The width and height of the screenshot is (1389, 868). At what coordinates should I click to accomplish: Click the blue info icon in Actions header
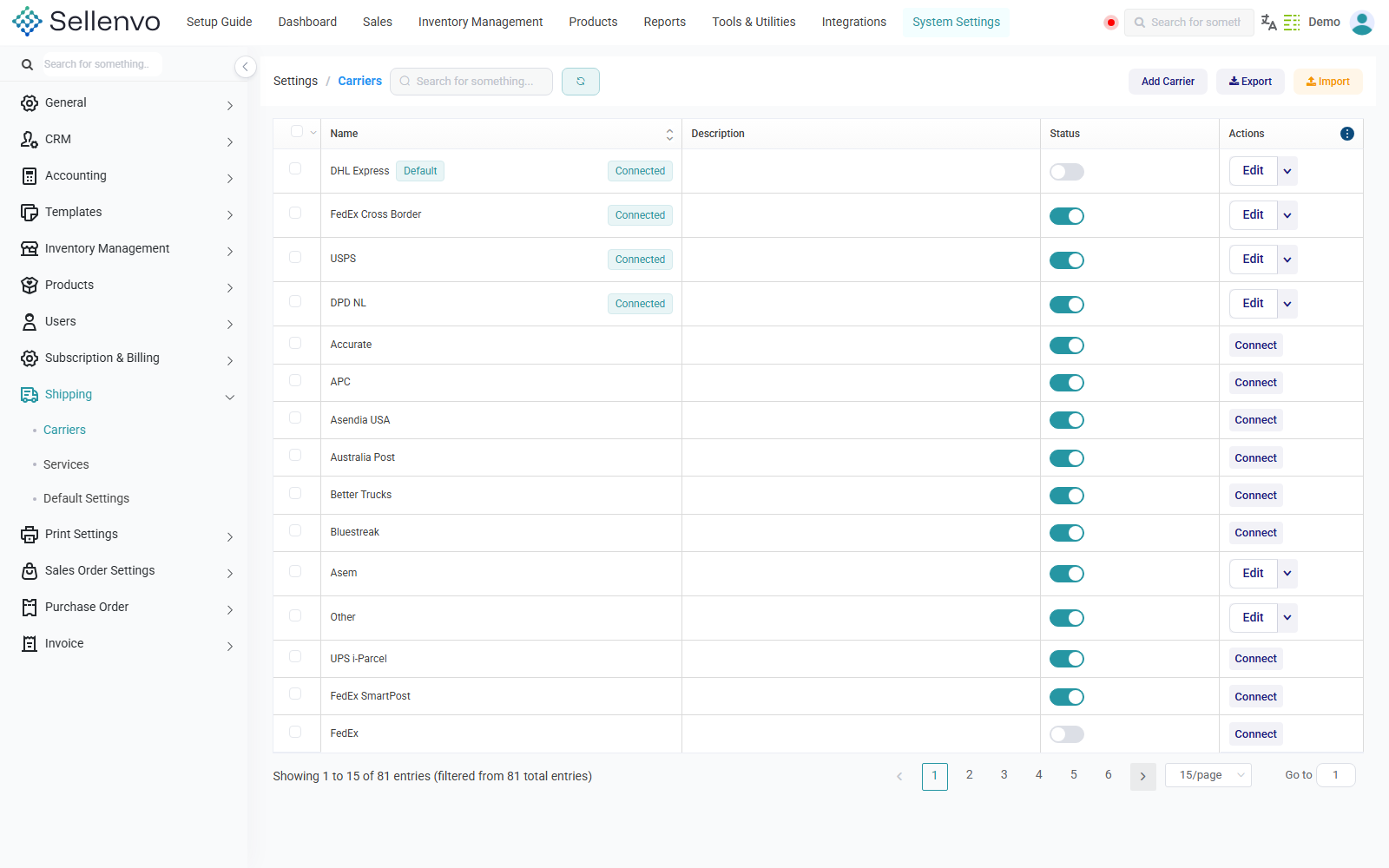[x=1346, y=134]
